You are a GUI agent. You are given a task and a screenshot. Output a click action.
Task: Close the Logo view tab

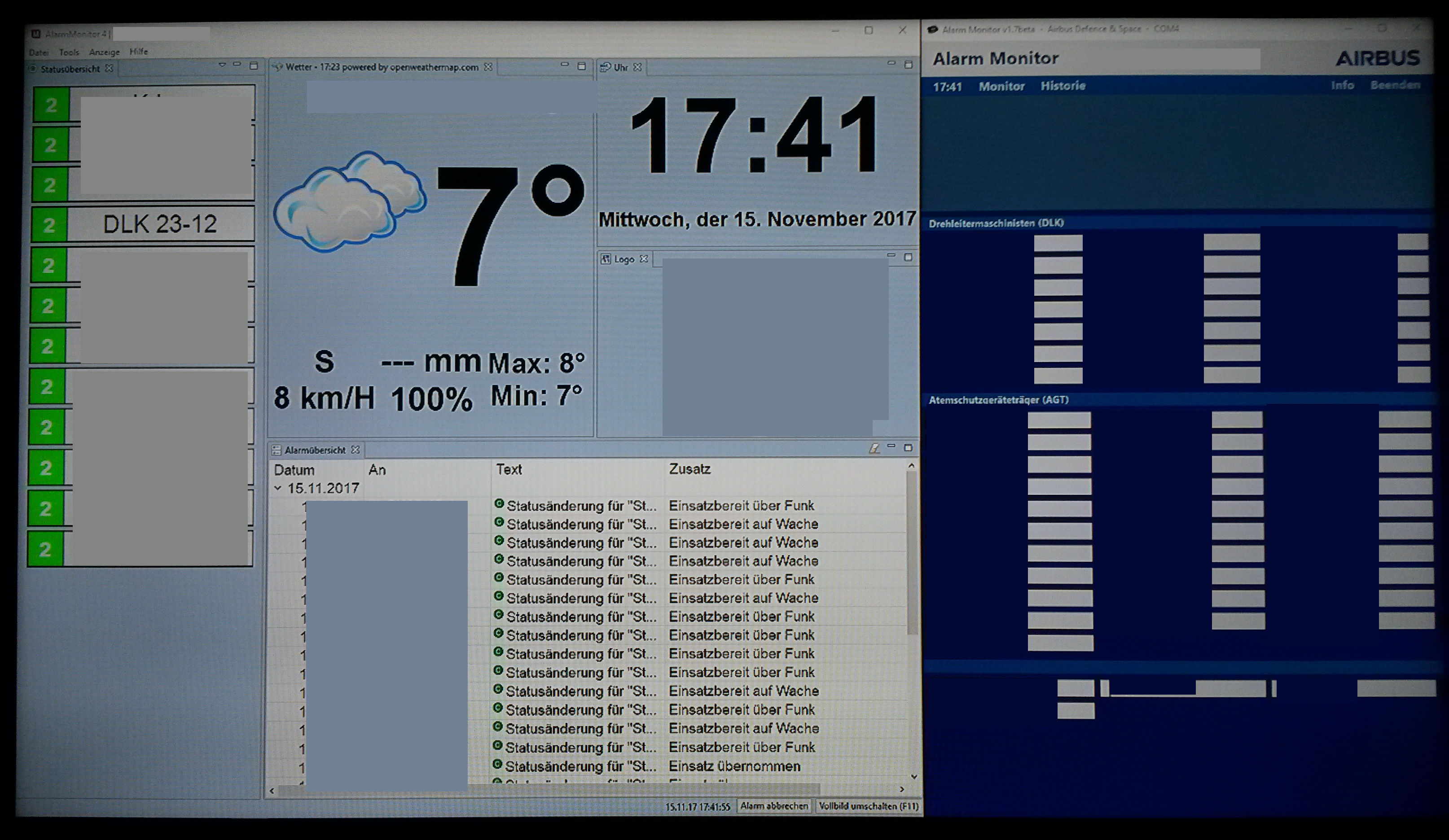coord(644,259)
